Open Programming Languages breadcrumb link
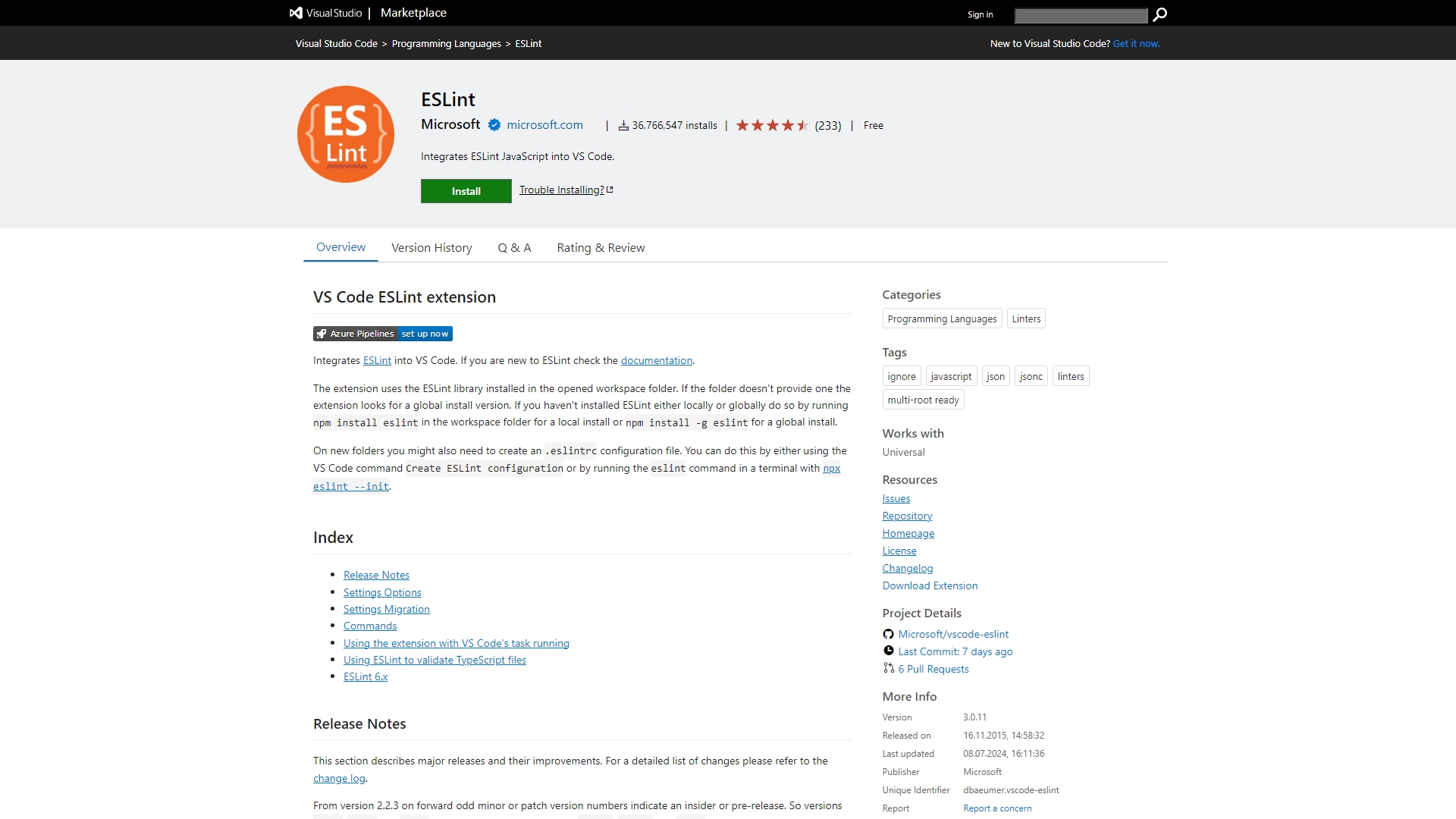The width and height of the screenshot is (1456, 819). (446, 43)
